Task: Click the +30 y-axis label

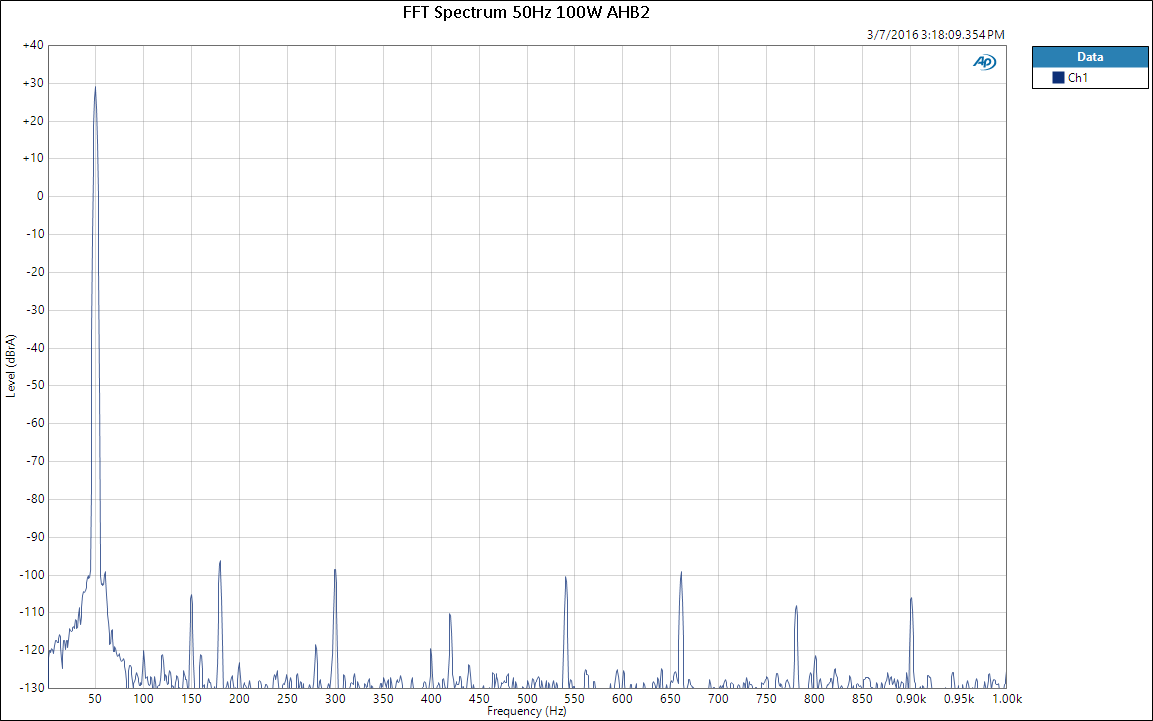Action: 33,83
